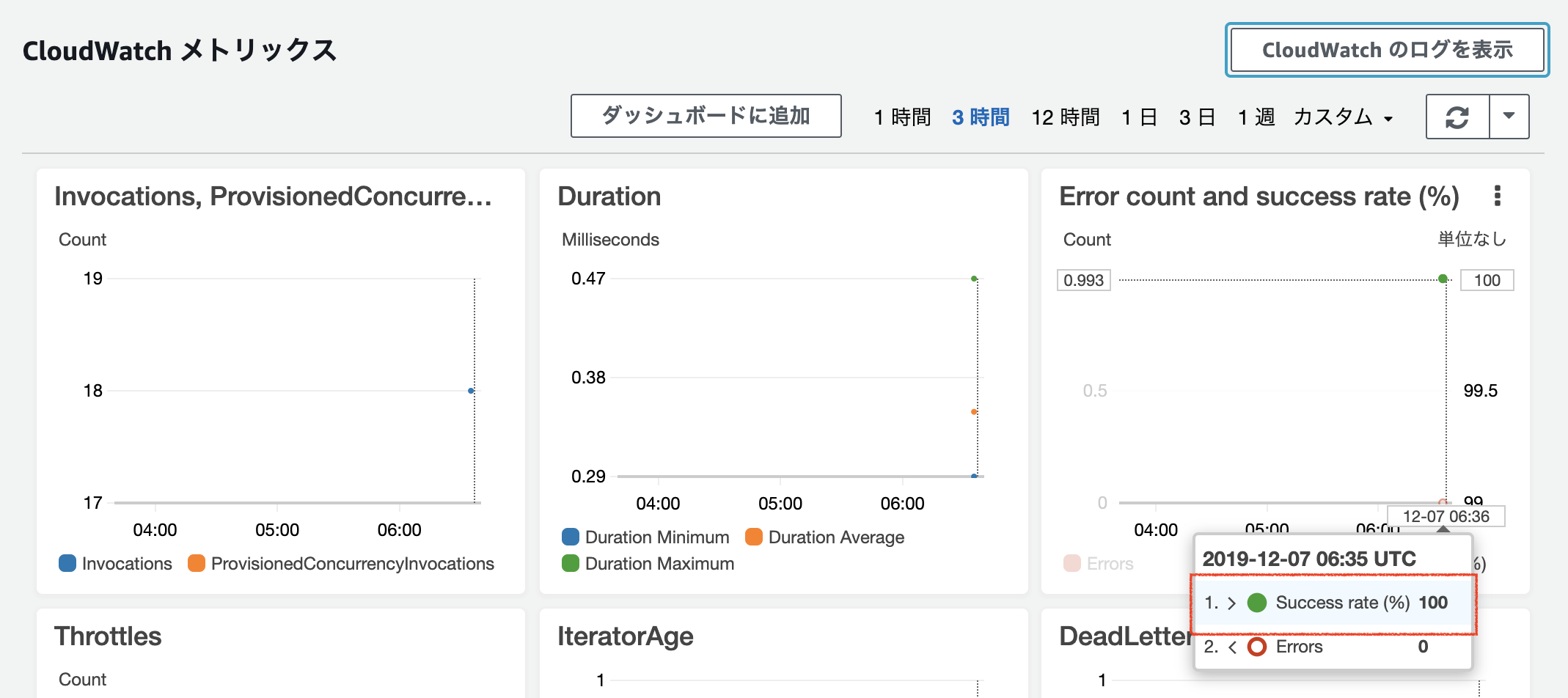Click the left chevron beside Errors in tooltip

pyautogui.click(x=1232, y=647)
